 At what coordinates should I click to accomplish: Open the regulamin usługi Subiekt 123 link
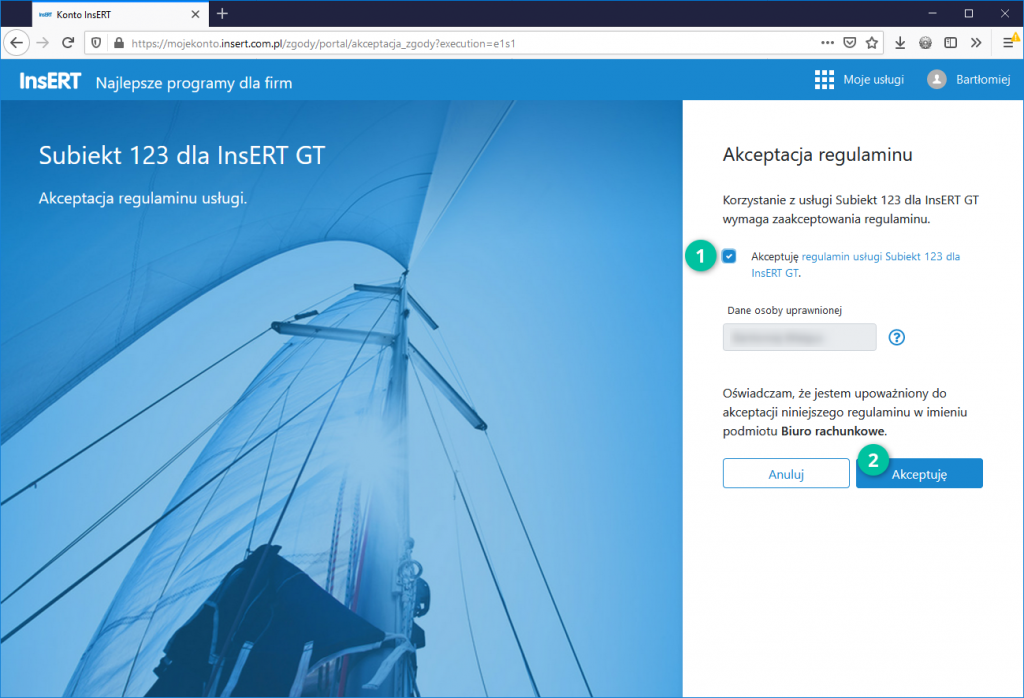tap(856, 264)
